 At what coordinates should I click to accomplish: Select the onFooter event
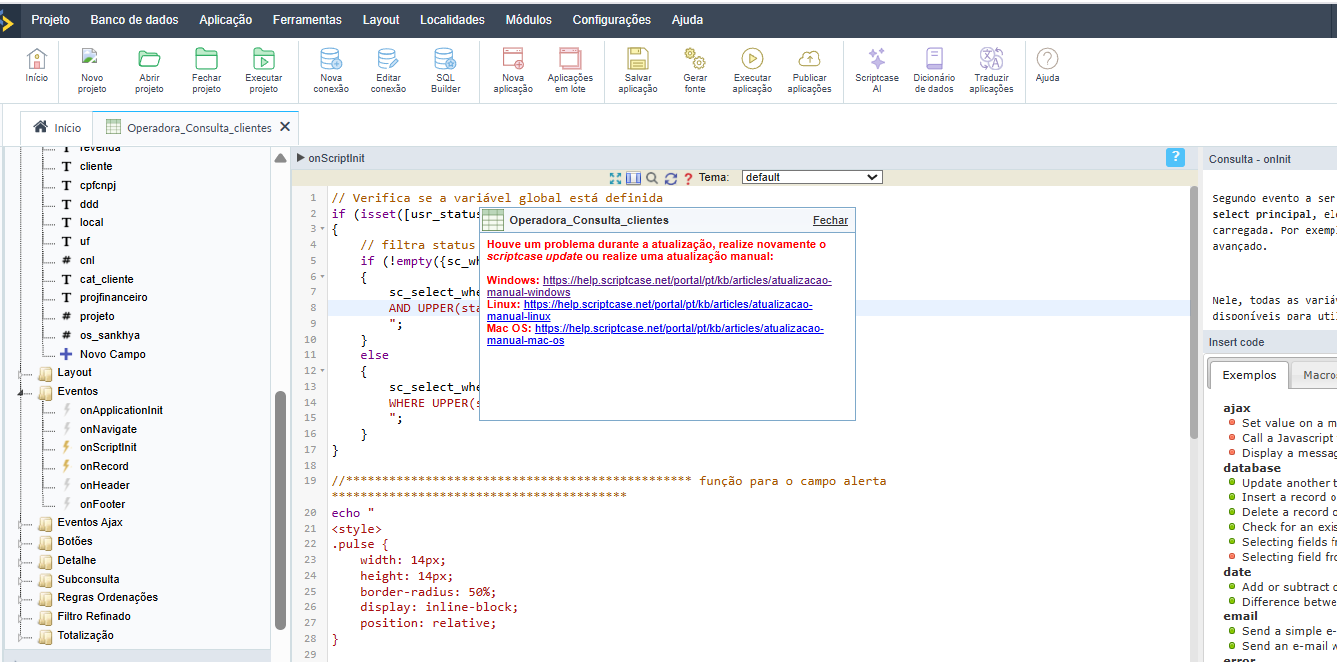click(x=103, y=504)
